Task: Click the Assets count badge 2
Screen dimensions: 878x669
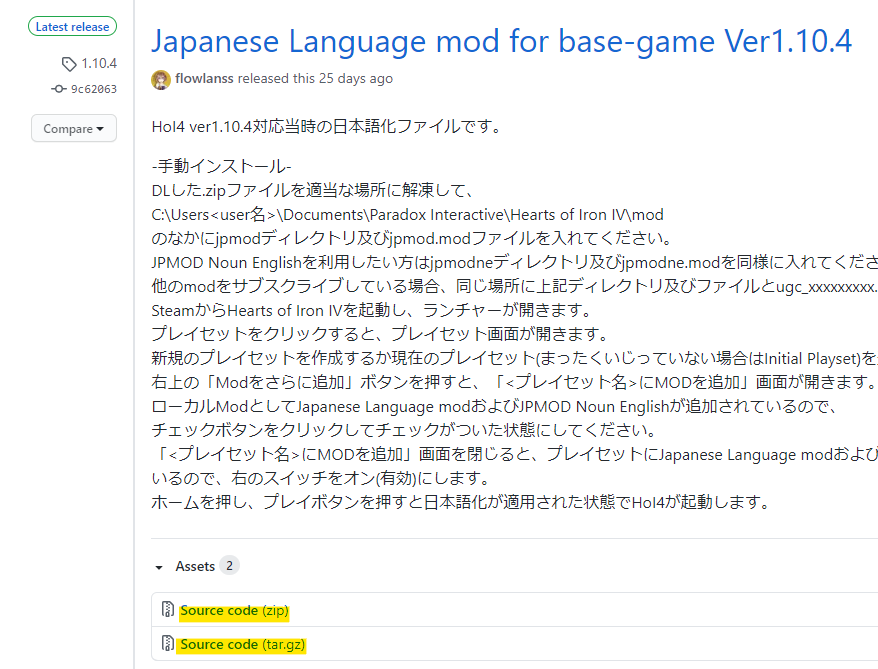Action: 229,565
